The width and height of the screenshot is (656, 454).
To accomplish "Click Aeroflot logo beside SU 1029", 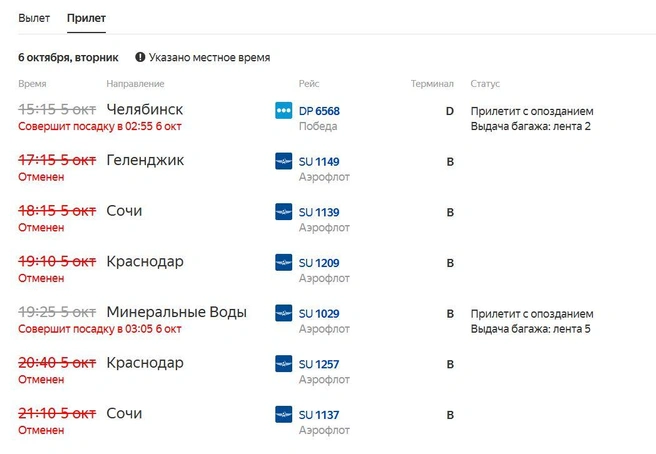I will tap(284, 313).
